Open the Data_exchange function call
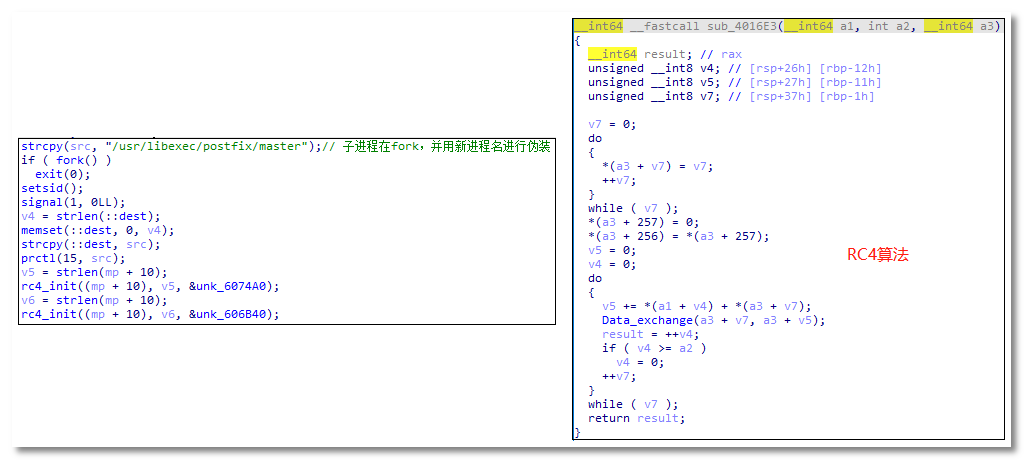1024x460 pixels. 640,320
